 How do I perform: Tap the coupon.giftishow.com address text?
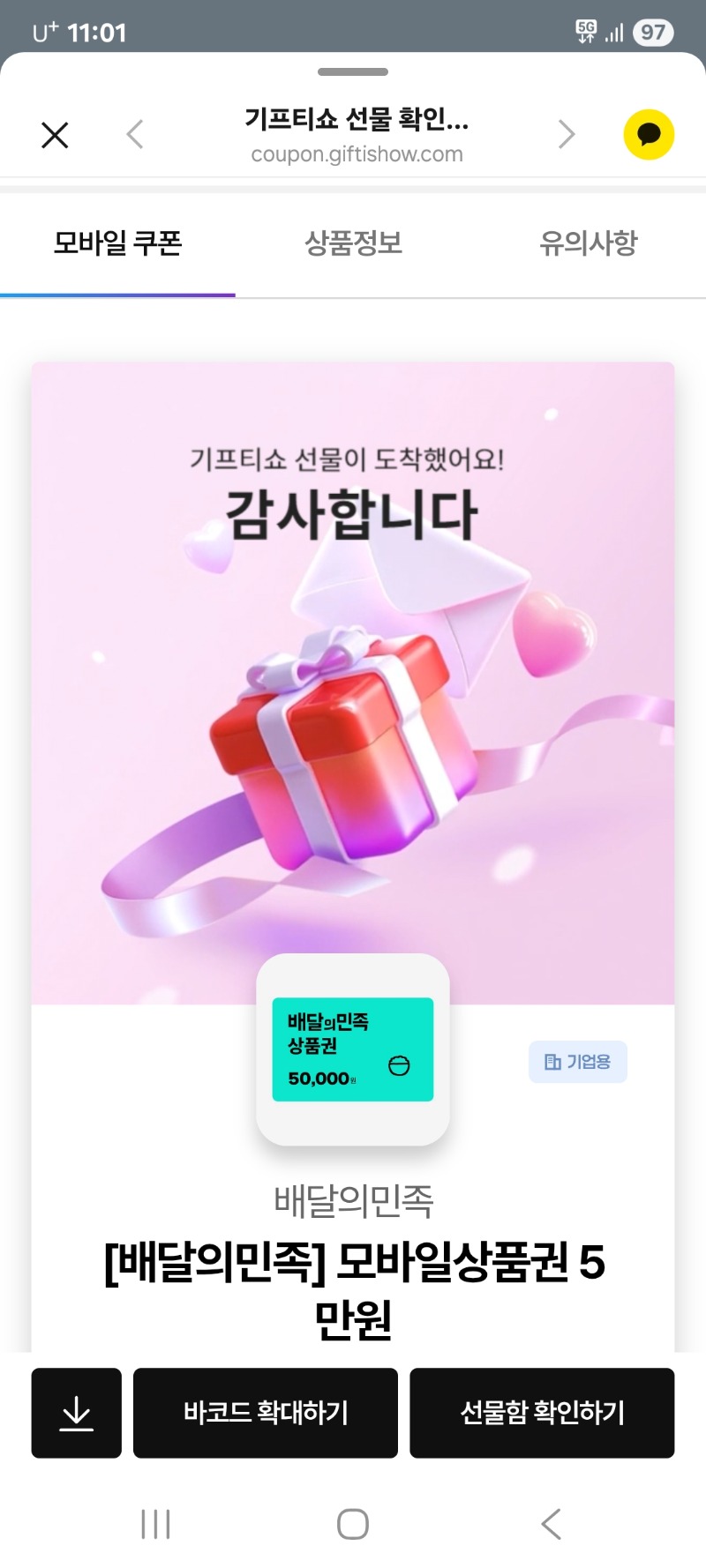[x=357, y=154]
